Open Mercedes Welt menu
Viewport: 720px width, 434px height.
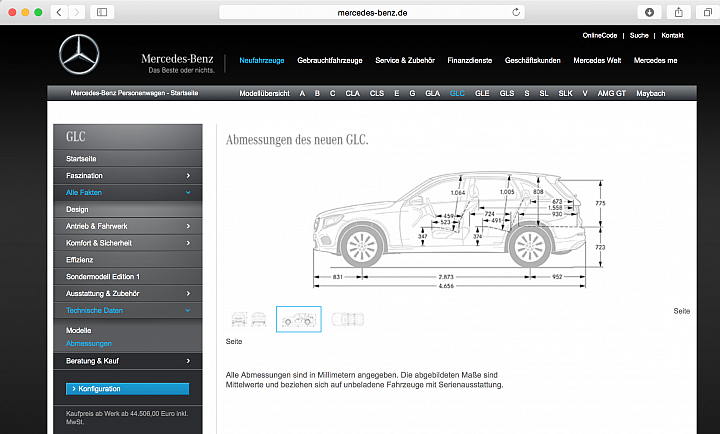(597, 60)
